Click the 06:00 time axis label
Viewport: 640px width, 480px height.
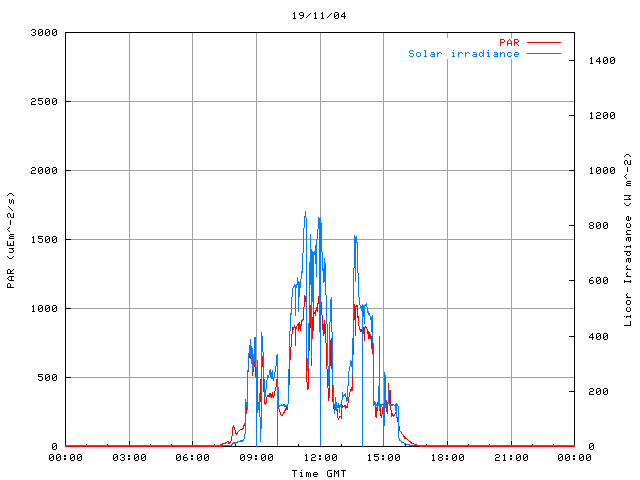[x=193, y=458]
